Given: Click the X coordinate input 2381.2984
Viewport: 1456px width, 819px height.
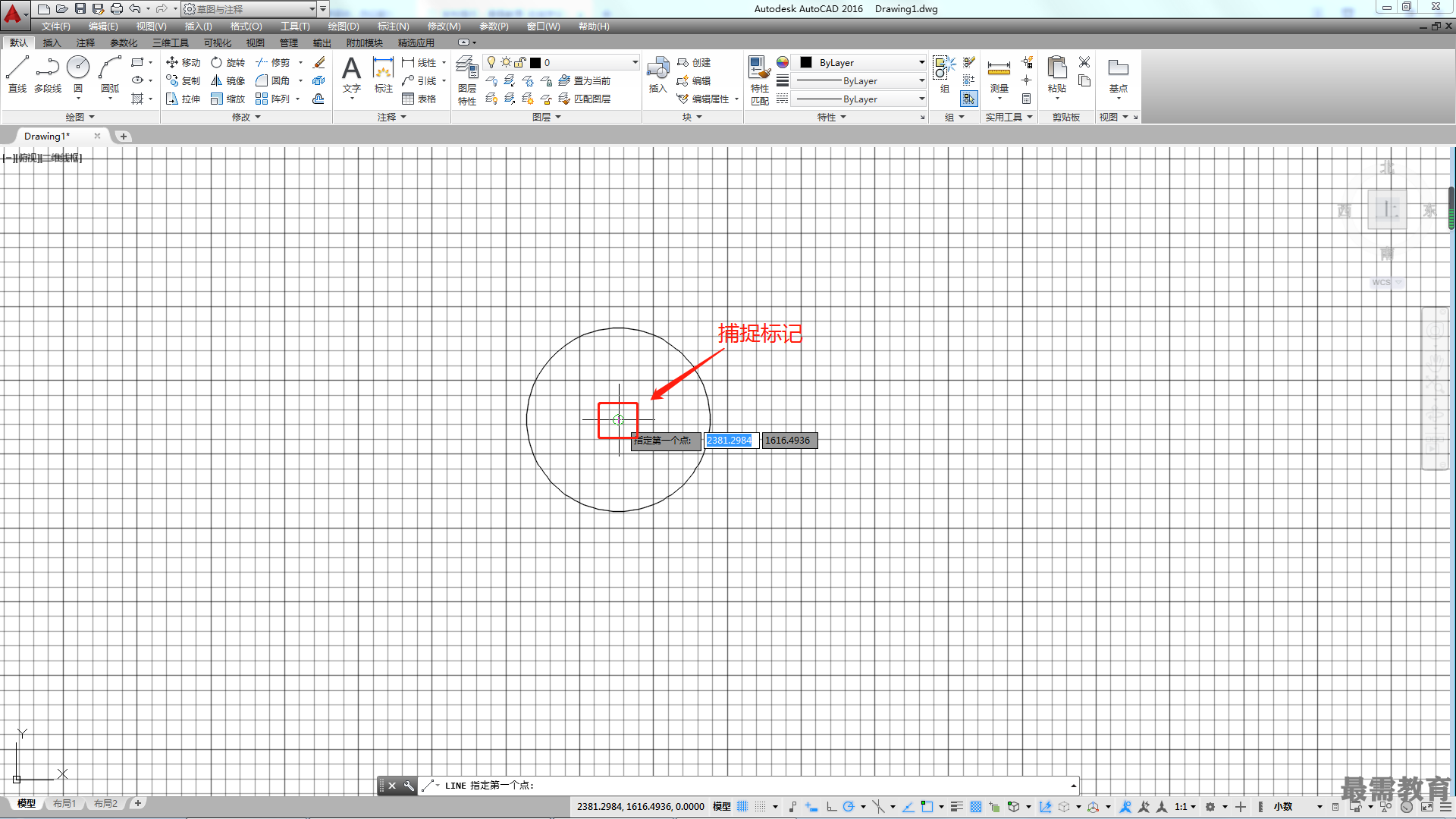Looking at the screenshot, I should click(731, 440).
